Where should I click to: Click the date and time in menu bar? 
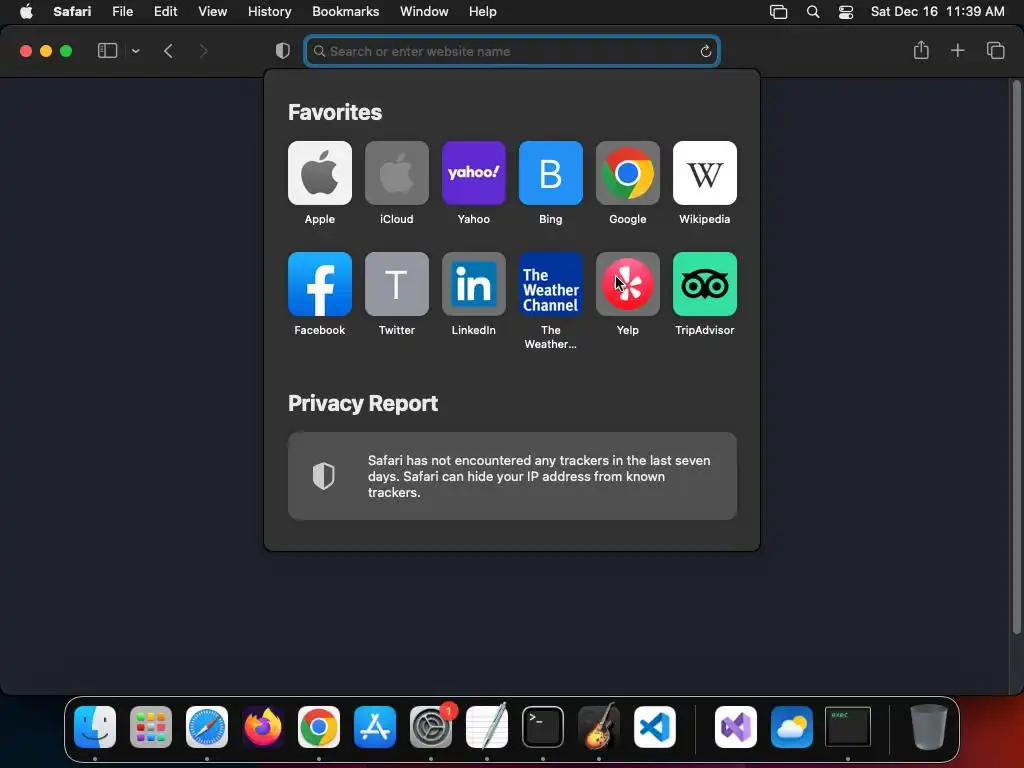(937, 11)
